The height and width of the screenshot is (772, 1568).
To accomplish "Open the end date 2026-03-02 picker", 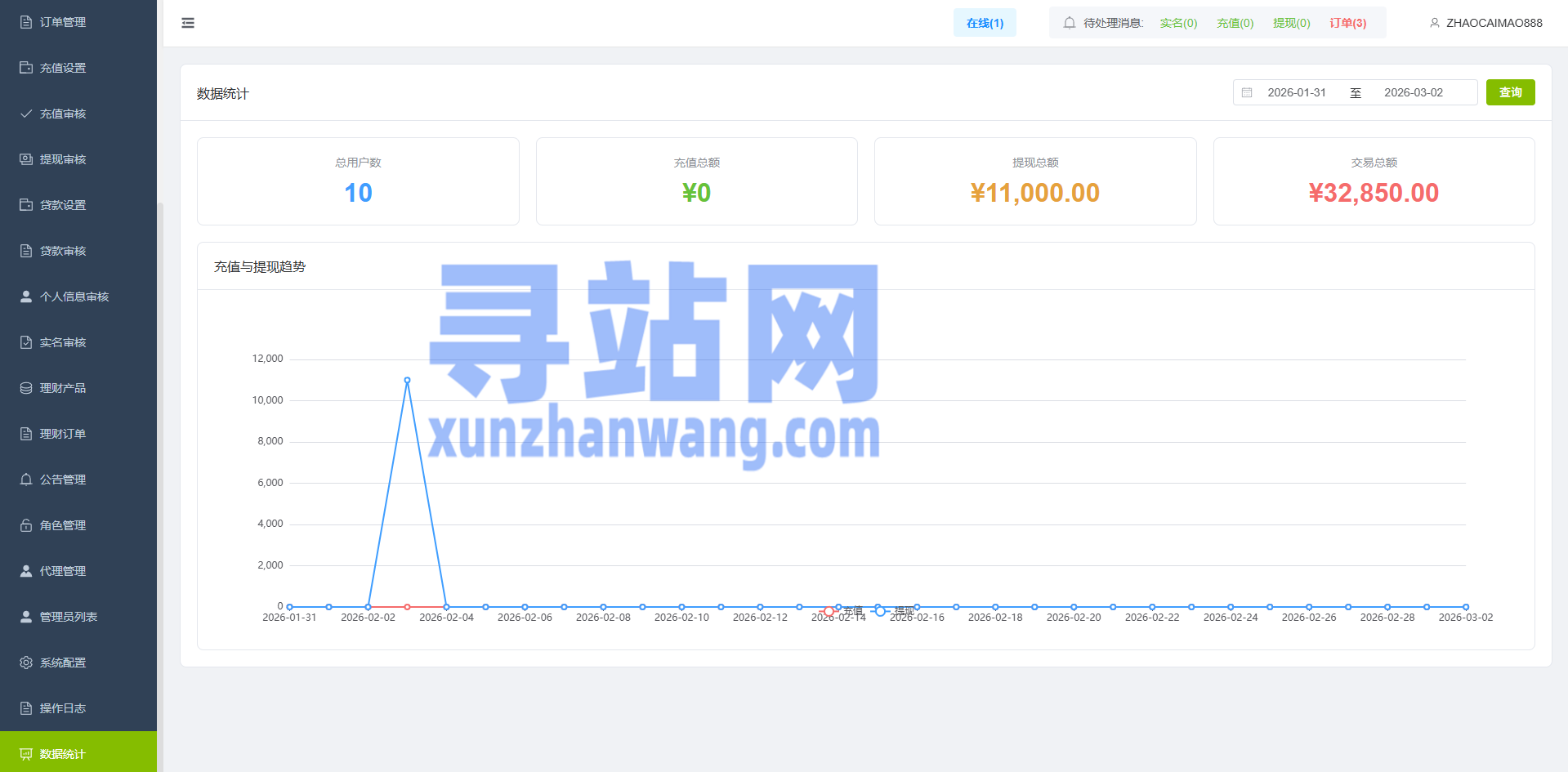I will [x=1413, y=93].
